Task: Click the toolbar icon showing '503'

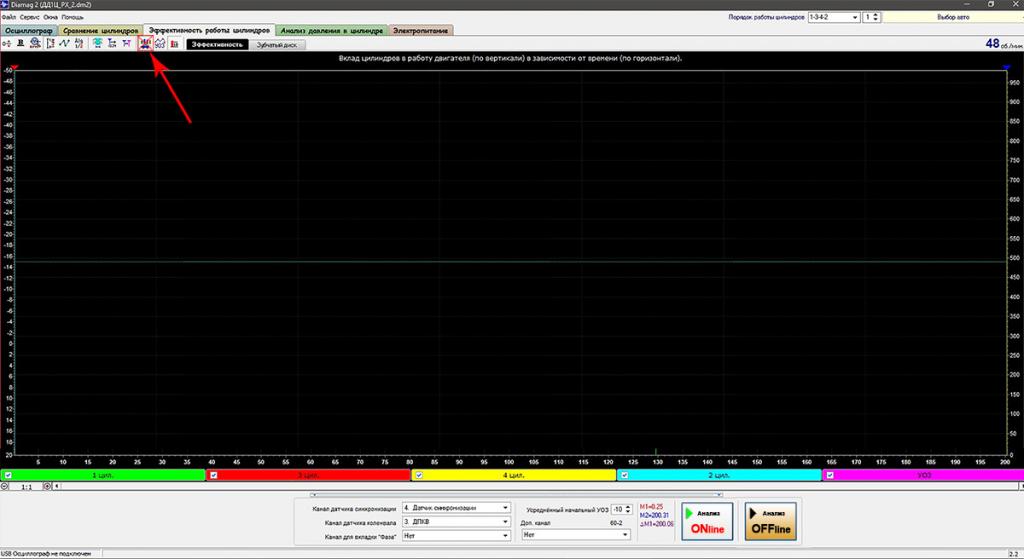Action: point(160,44)
